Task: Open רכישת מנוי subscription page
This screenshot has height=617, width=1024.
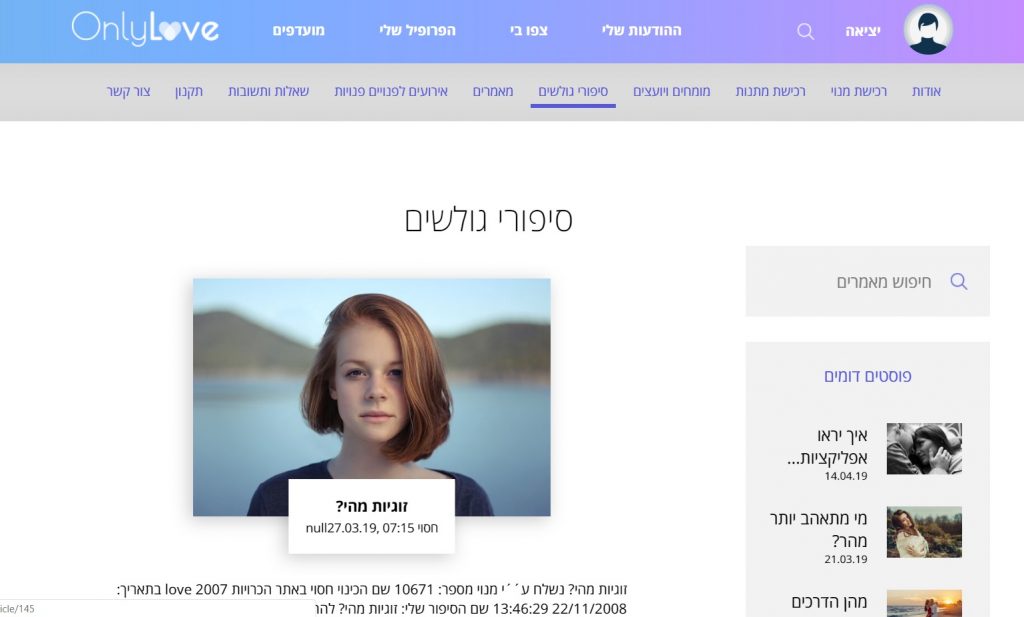Action: [x=859, y=91]
